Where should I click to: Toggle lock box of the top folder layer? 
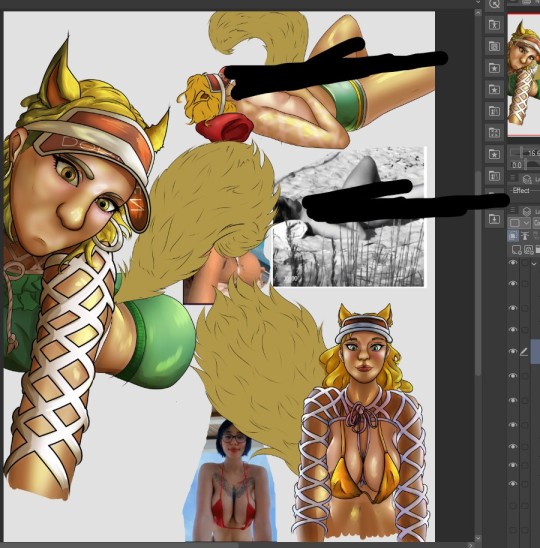click(525, 263)
